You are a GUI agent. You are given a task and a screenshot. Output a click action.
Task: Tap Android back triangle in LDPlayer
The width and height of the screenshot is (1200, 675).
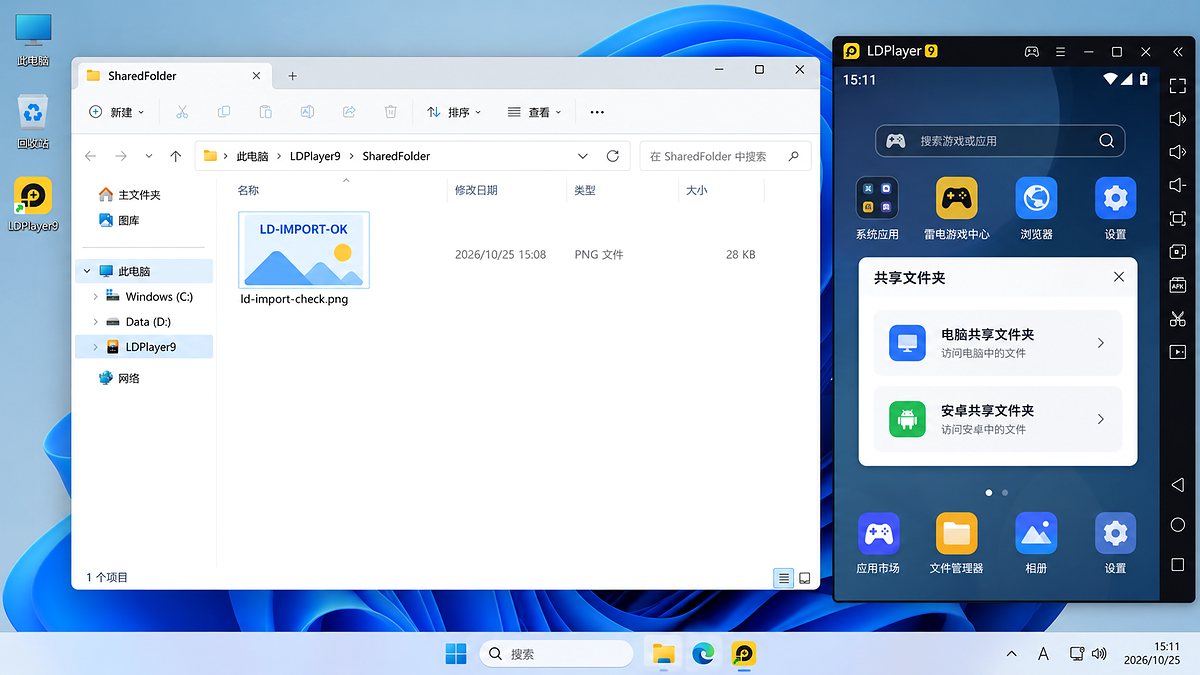(1177, 485)
